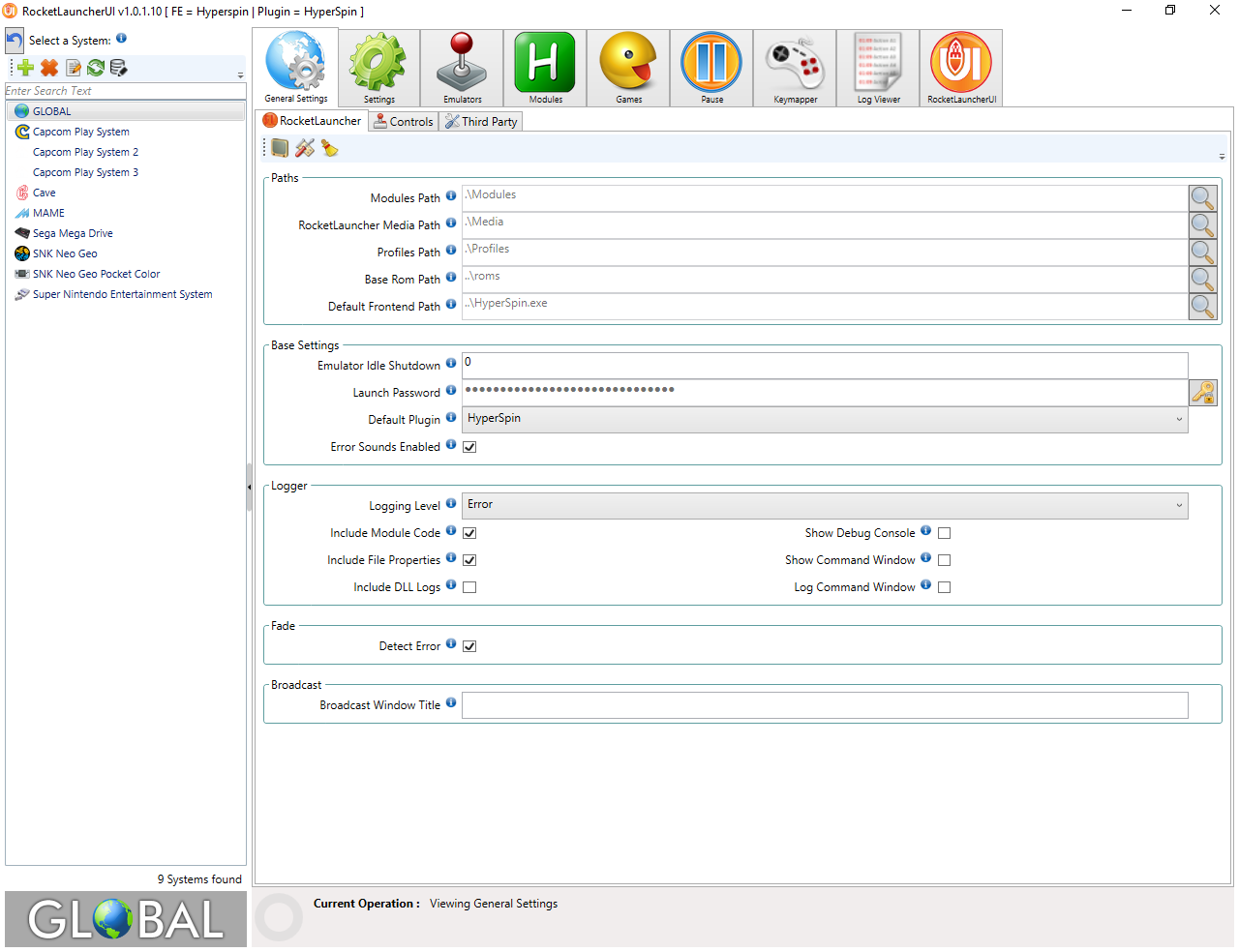Open the Log Viewer
Screen dimensions: 1239x952
[x=878, y=66]
